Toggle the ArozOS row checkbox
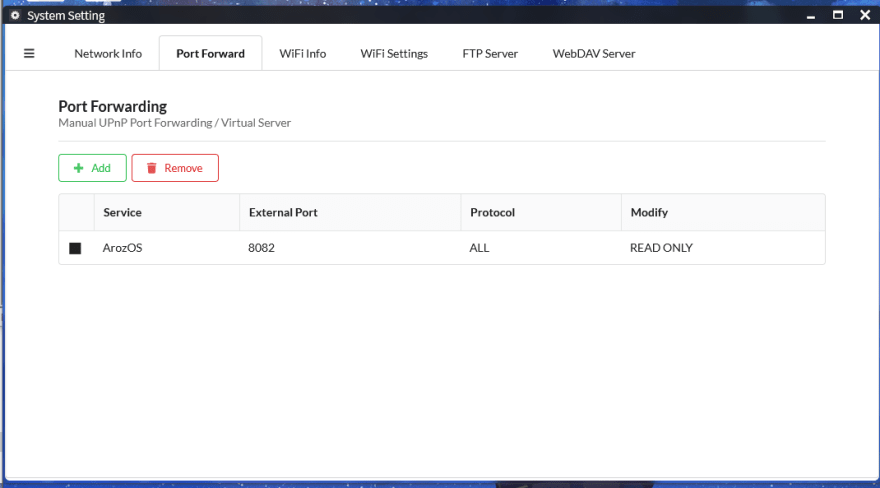 (75, 248)
